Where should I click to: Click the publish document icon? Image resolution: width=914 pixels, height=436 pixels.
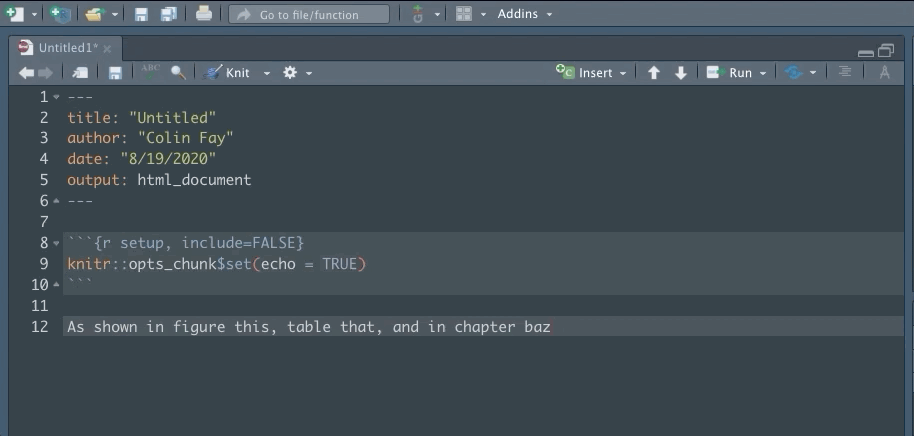point(794,72)
